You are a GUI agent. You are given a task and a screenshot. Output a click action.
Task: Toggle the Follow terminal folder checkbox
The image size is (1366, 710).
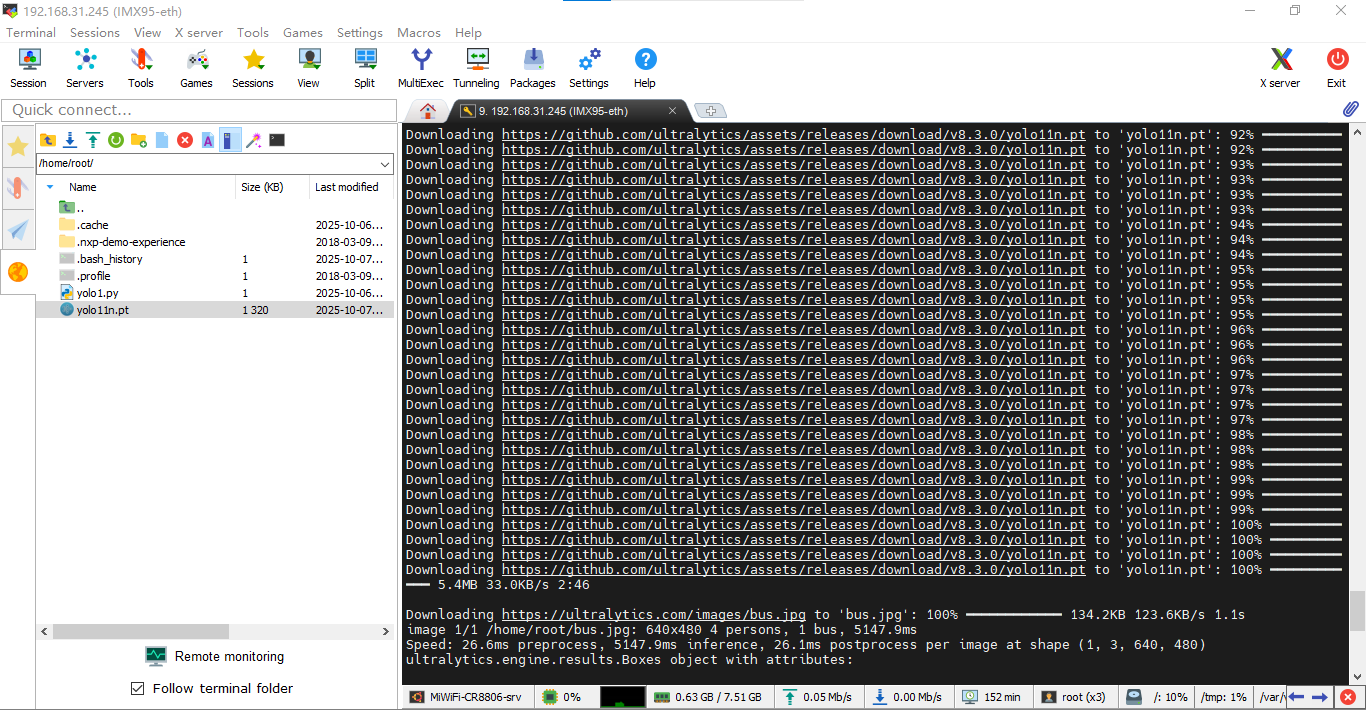click(138, 688)
